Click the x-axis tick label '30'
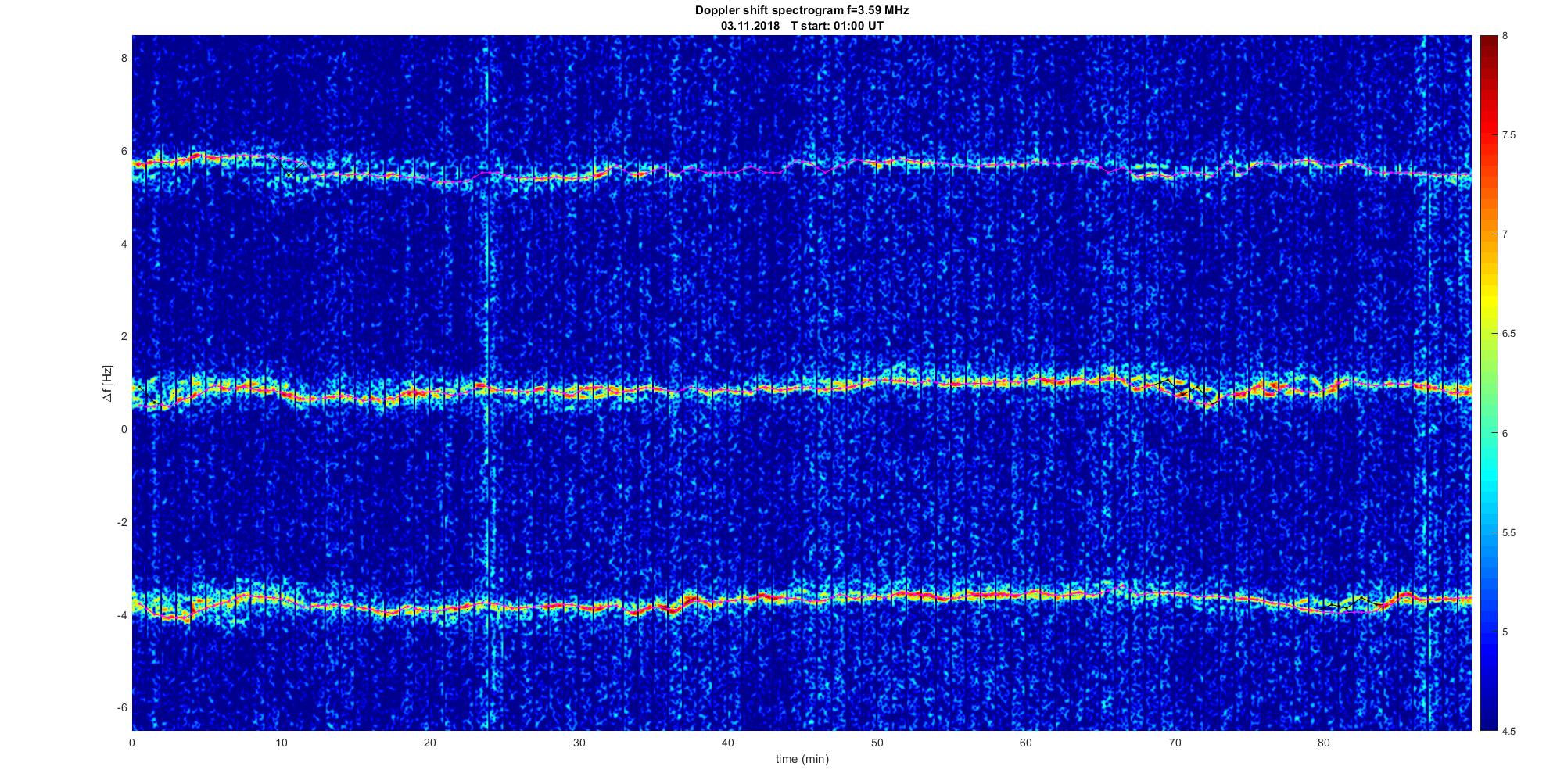 (579, 743)
